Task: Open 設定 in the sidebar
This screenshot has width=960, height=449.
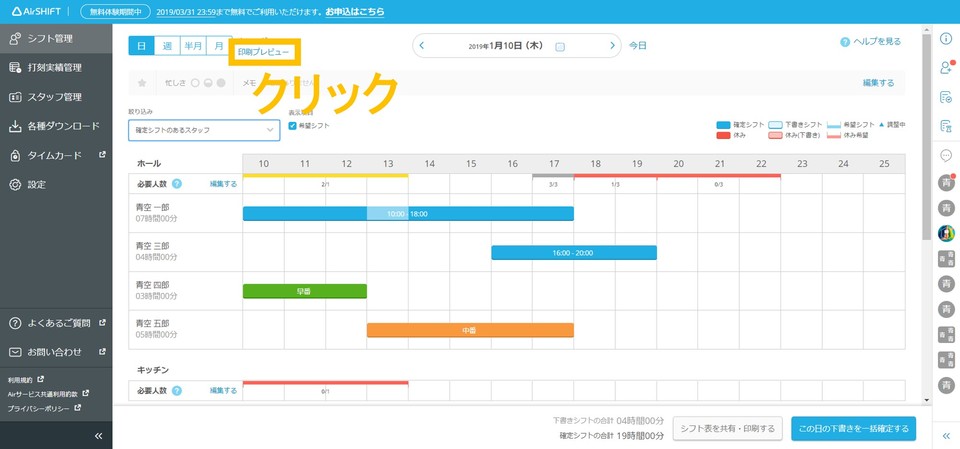Action: (x=56, y=184)
